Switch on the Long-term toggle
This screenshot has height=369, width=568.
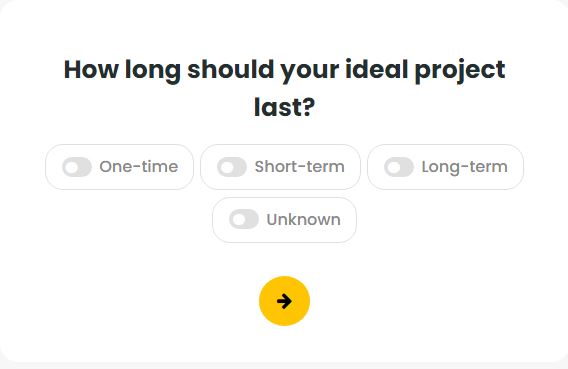point(399,167)
